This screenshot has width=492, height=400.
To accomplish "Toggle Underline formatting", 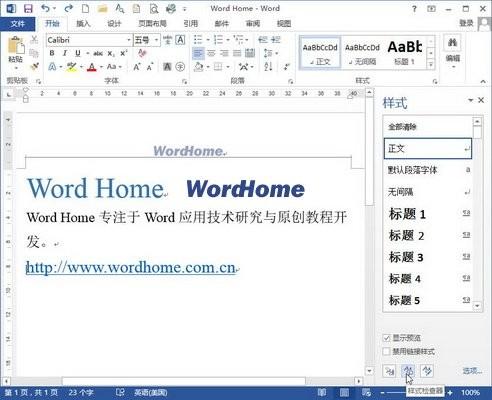I will point(78,53).
